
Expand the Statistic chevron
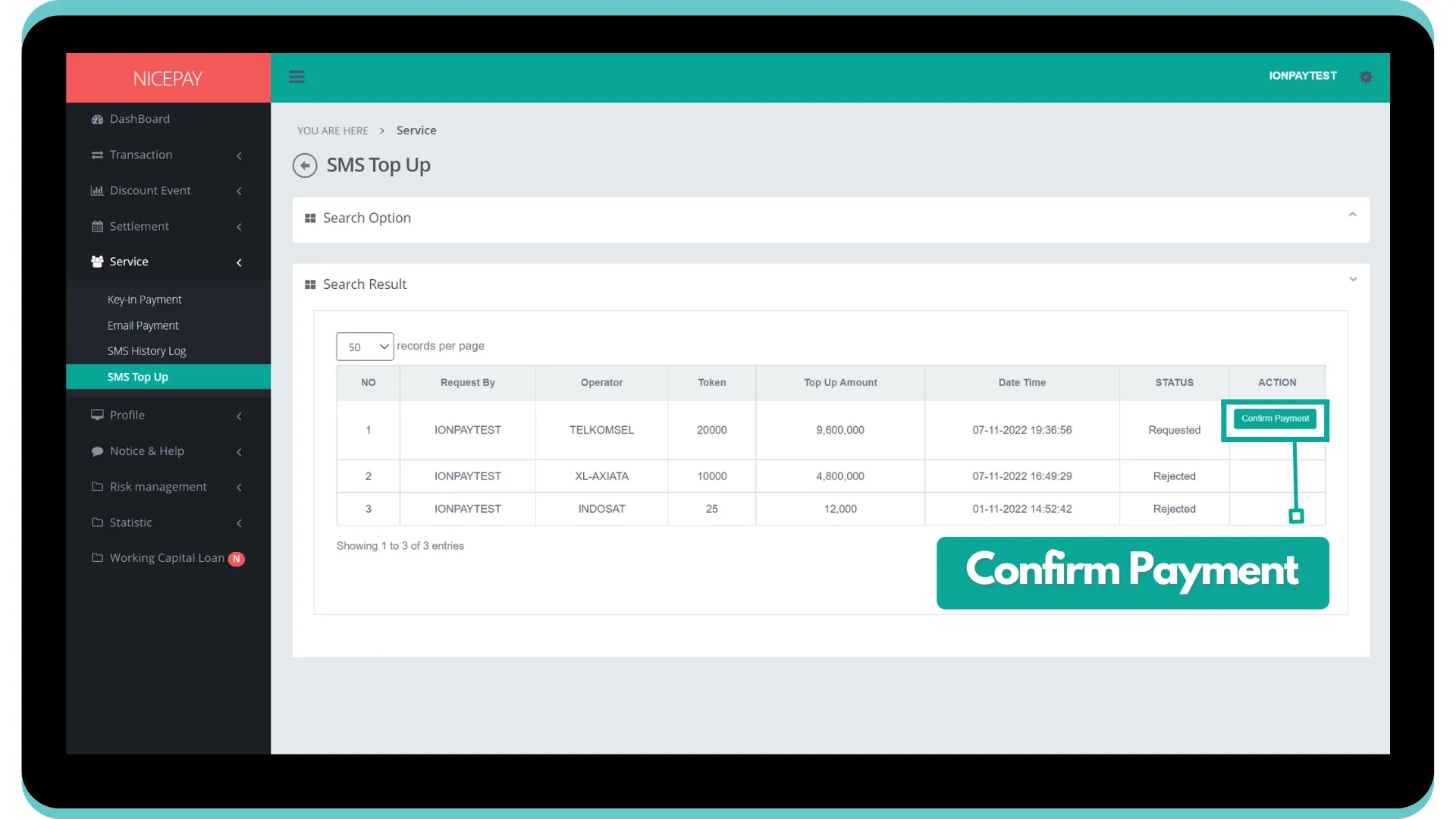pos(239,523)
